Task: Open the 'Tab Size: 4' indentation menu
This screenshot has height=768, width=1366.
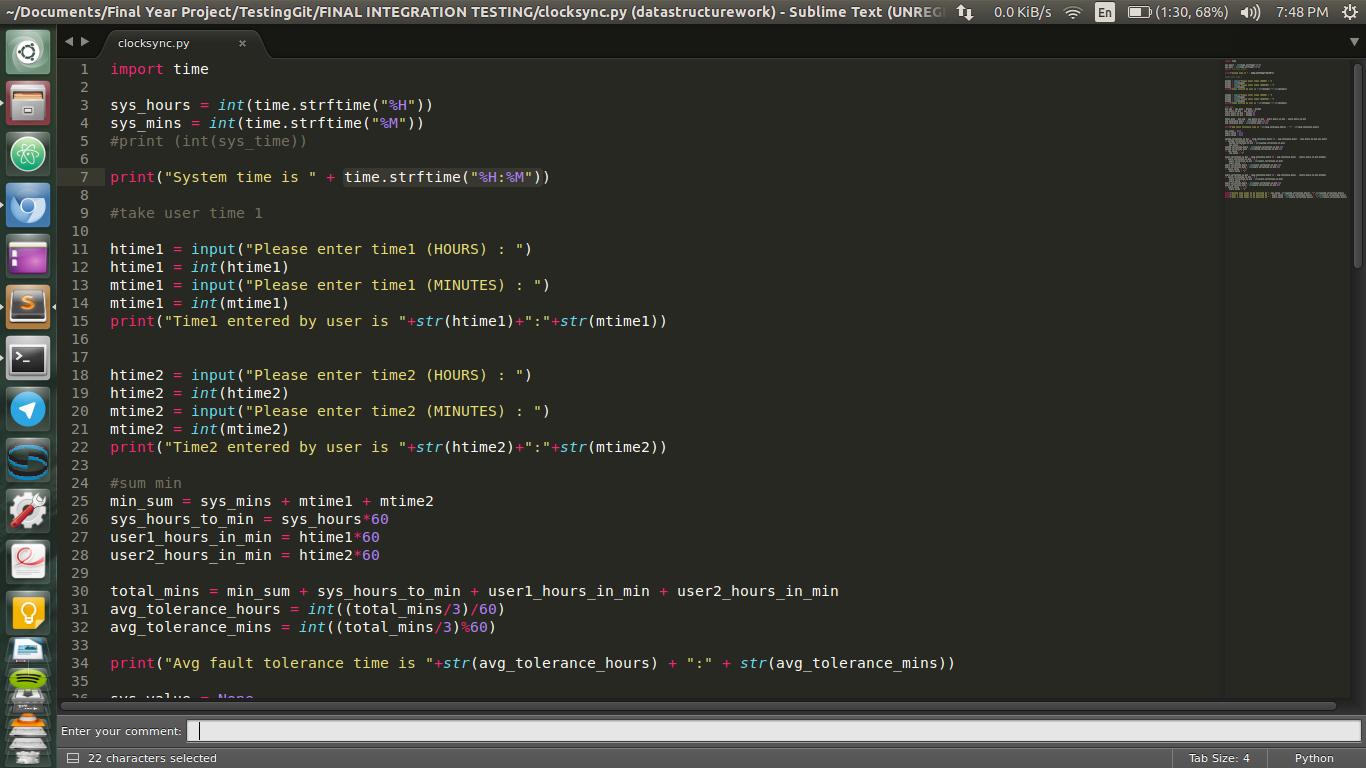Action: (x=1219, y=758)
